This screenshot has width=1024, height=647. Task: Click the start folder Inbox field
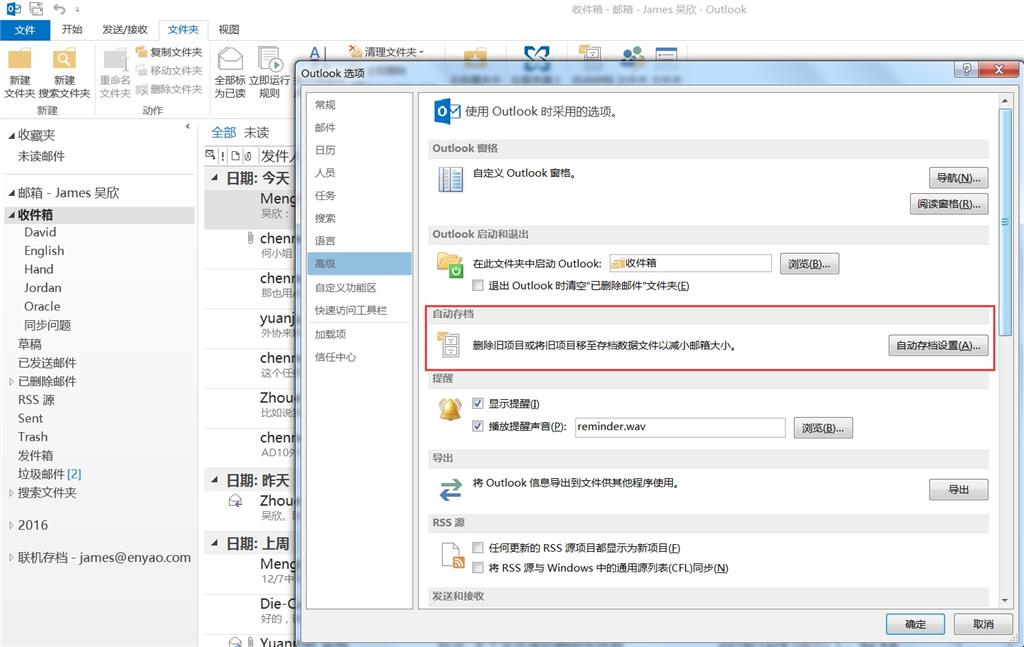[x=690, y=263]
